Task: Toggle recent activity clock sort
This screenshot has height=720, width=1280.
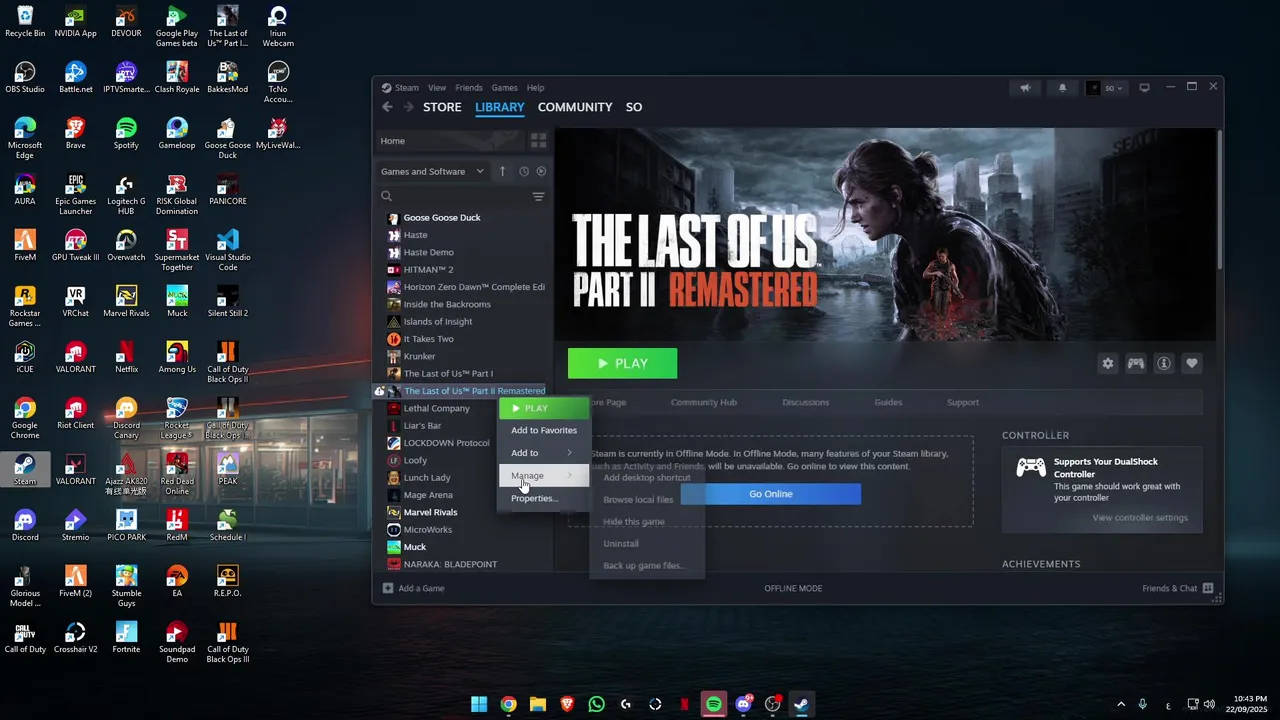Action: coord(523,171)
